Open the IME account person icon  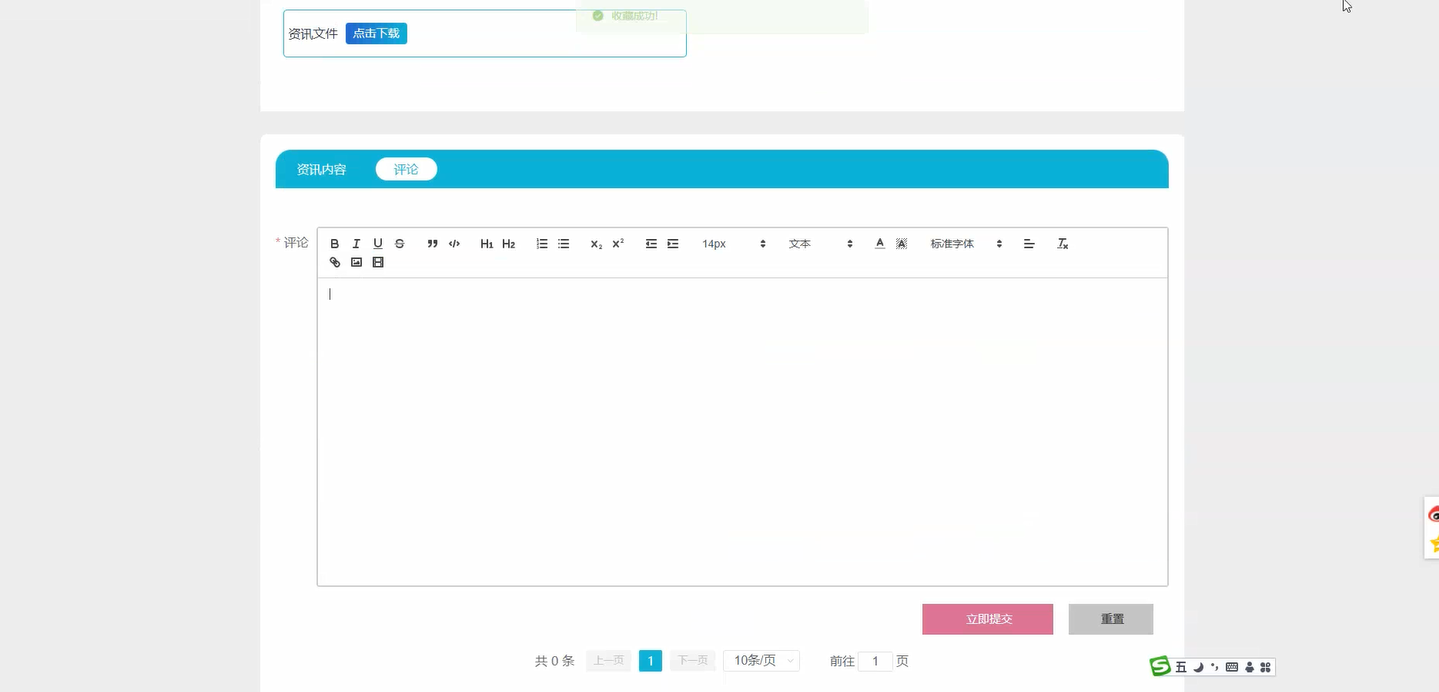tap(1249, 667)
